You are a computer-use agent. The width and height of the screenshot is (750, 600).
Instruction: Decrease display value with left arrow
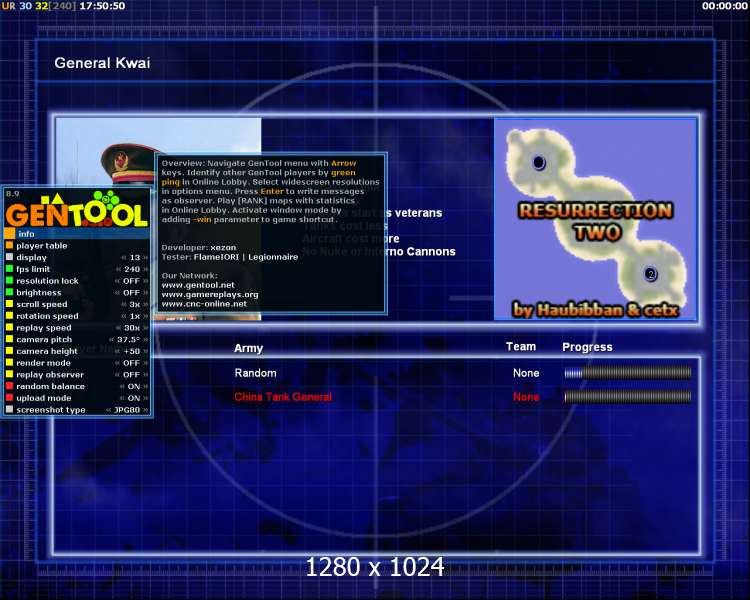(x=123, y=257)
